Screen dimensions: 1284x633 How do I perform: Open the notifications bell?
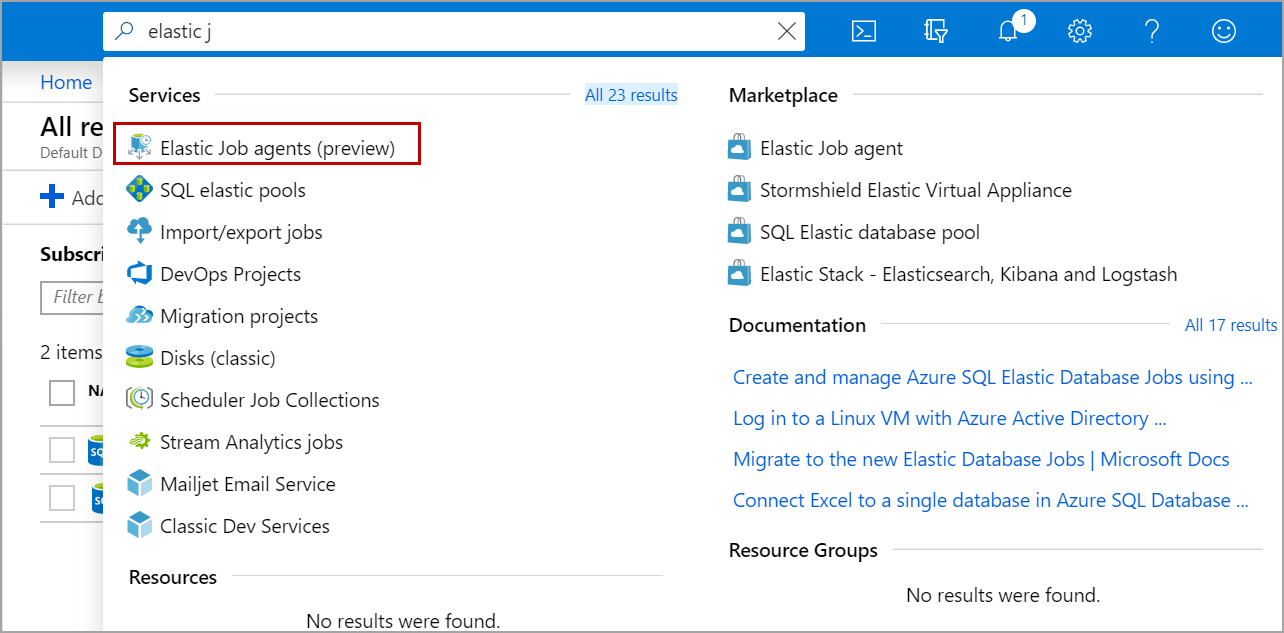click(x=1008, y=31)
